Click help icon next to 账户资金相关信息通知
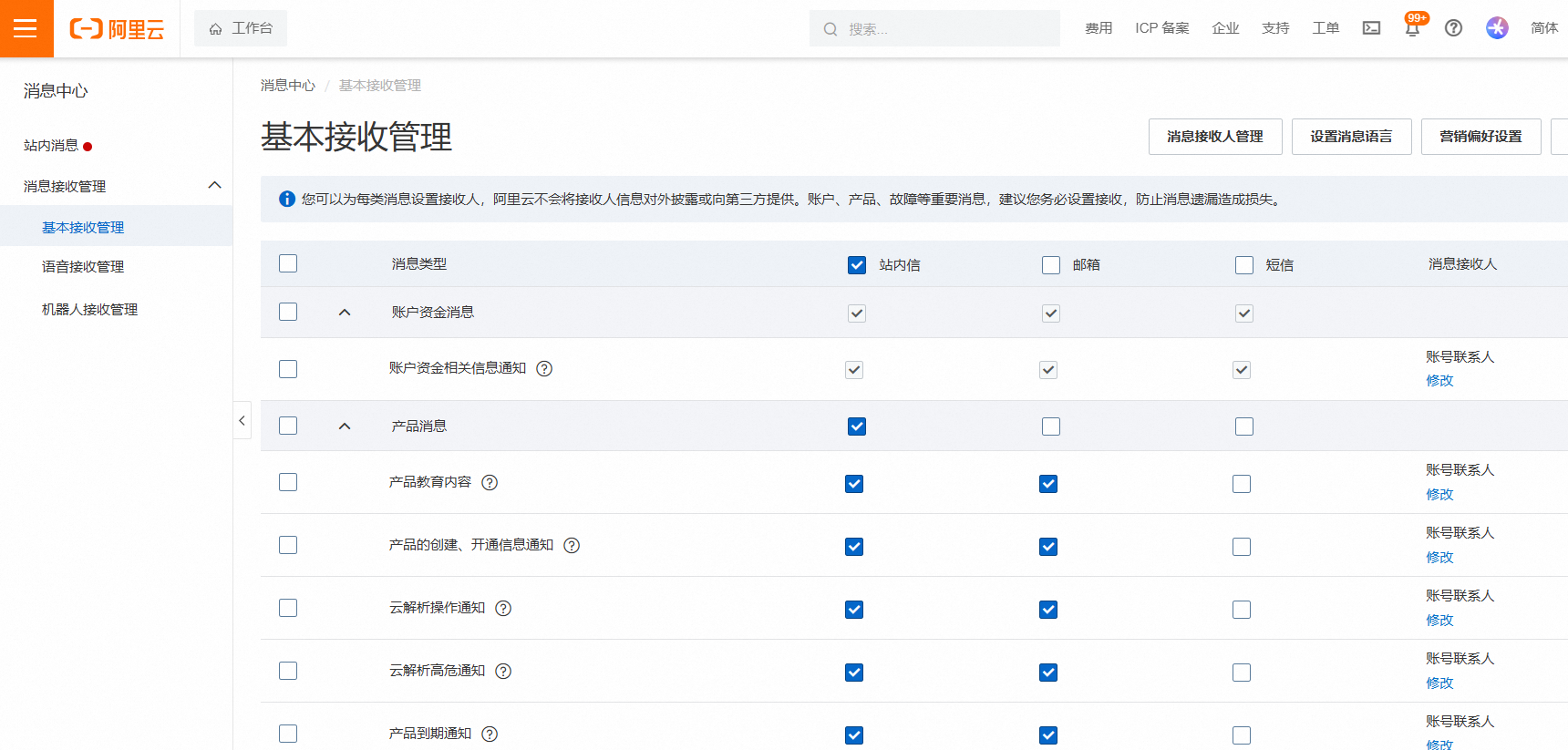The width and height of the screenshot is (1568, 750). coord(544,368)
